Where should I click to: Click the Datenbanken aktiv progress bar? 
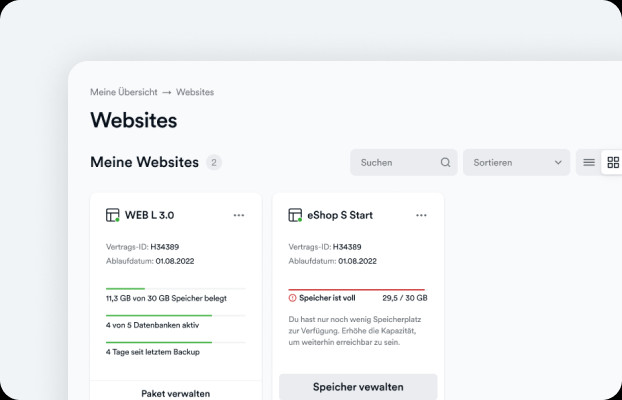pyautogui.click(x=176, y=315)
